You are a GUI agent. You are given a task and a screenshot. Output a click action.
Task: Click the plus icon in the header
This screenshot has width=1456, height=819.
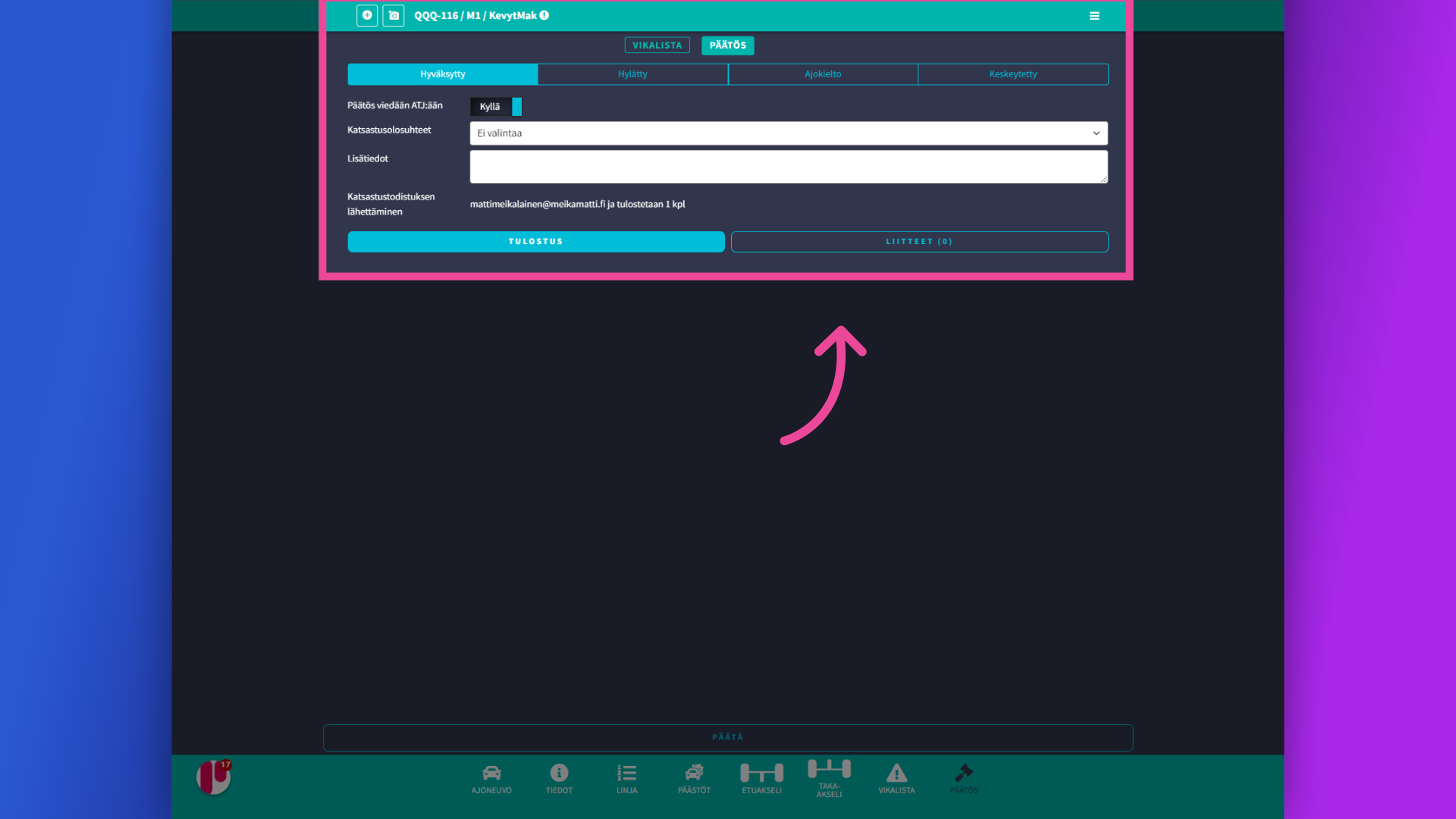pyautogui.click(x=367, y=15)
